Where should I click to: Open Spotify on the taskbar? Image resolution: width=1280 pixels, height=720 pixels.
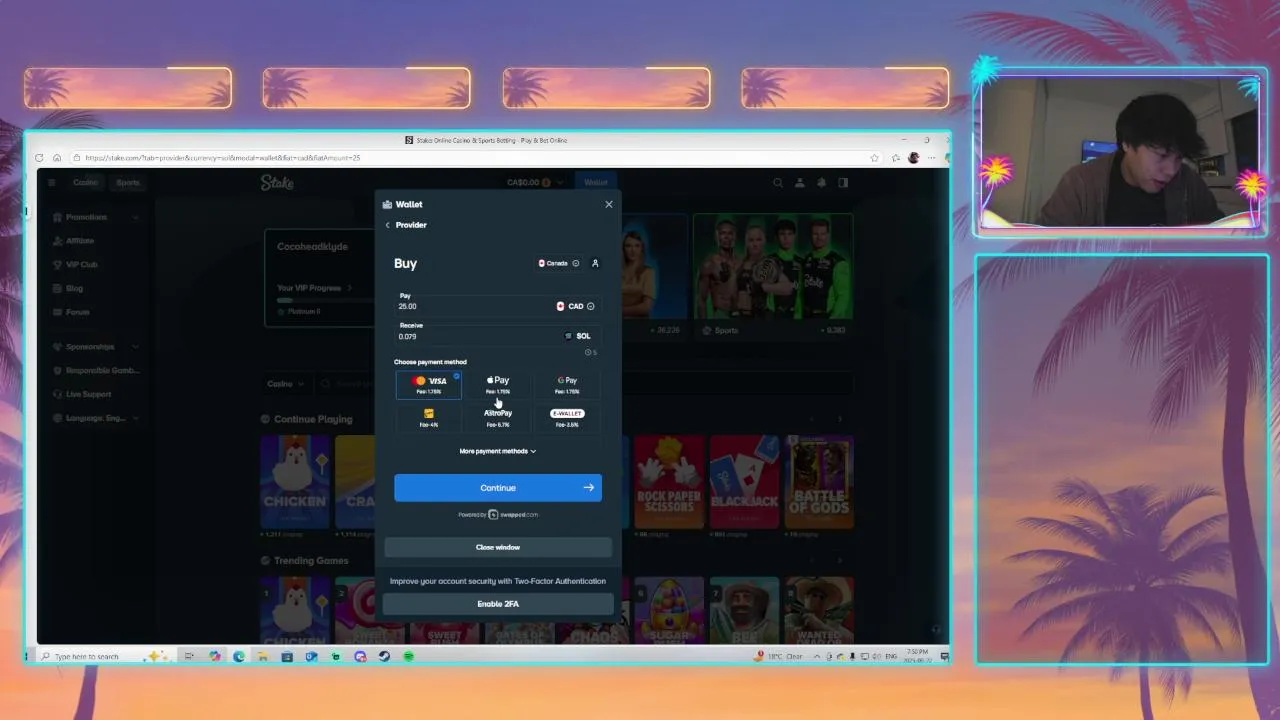409,656
